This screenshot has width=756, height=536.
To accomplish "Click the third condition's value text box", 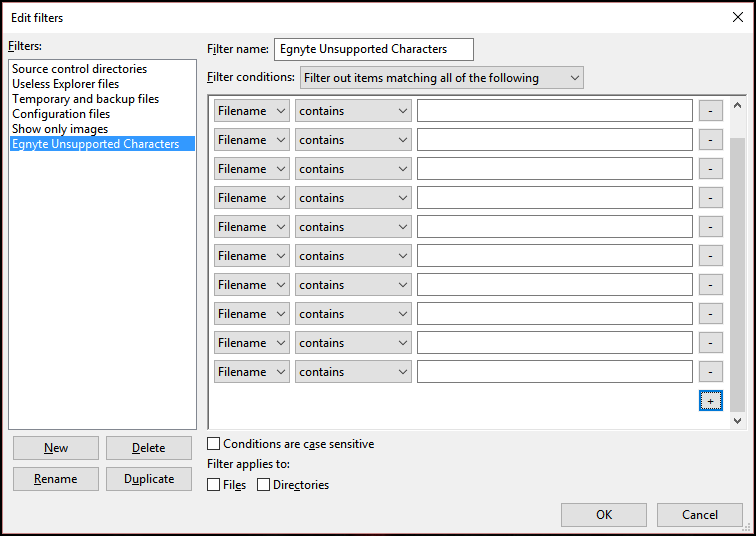I will point(554,169).
